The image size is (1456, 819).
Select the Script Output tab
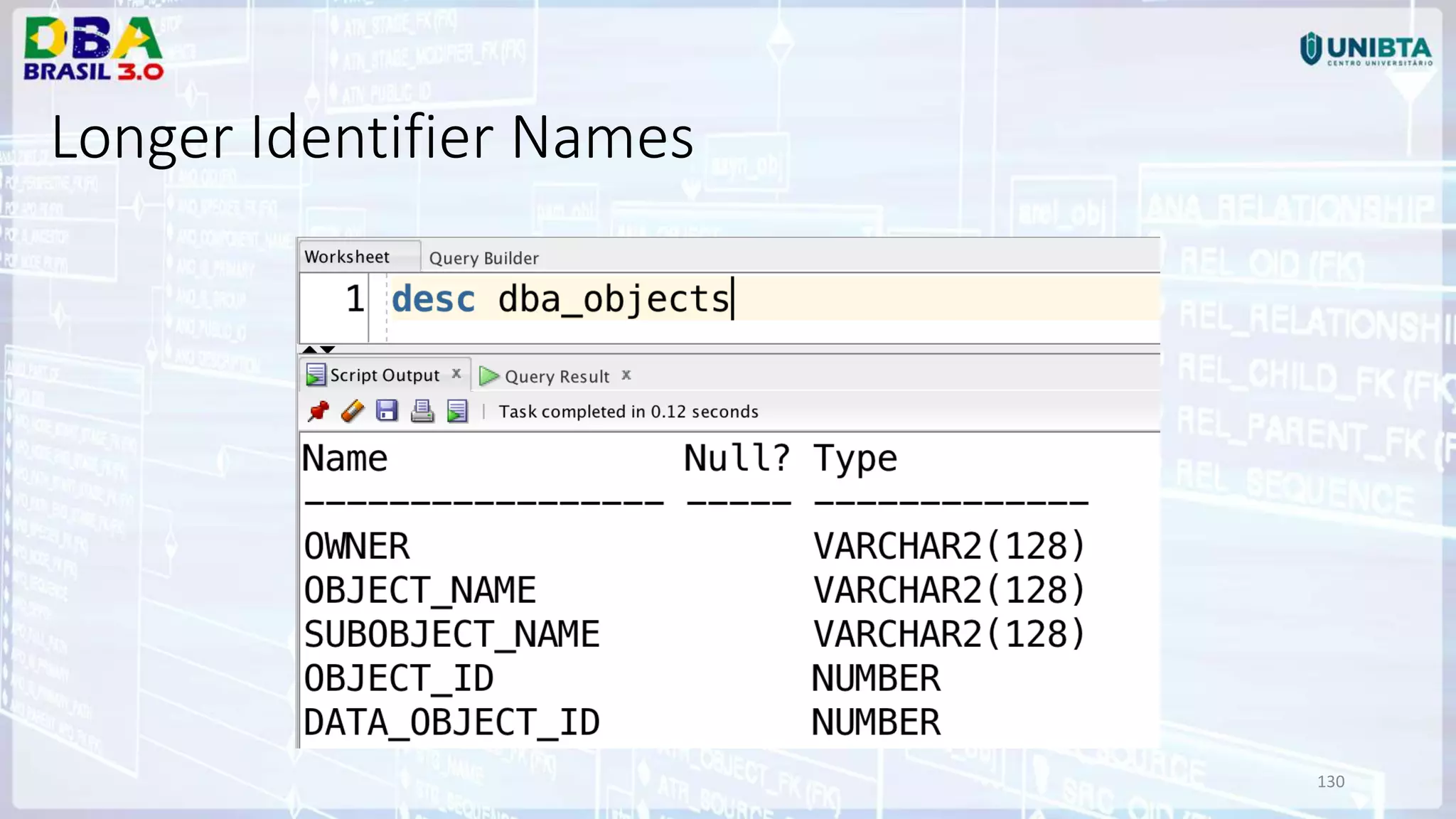tap(385, 375)
